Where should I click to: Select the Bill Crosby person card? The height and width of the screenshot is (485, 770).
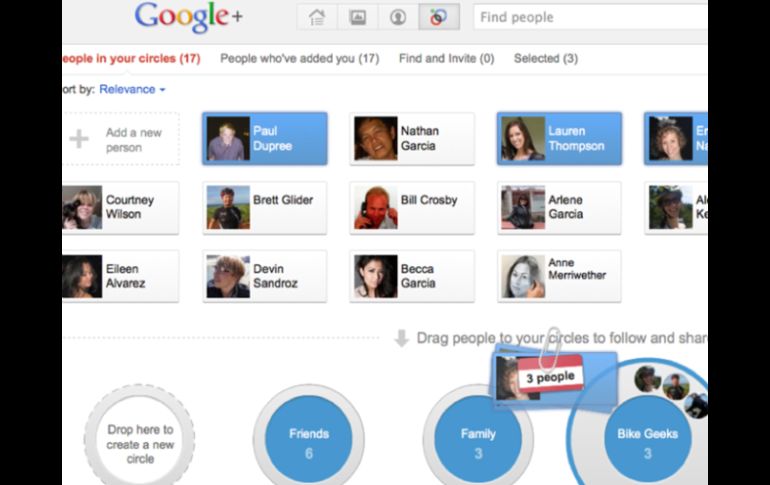point(412,208)
